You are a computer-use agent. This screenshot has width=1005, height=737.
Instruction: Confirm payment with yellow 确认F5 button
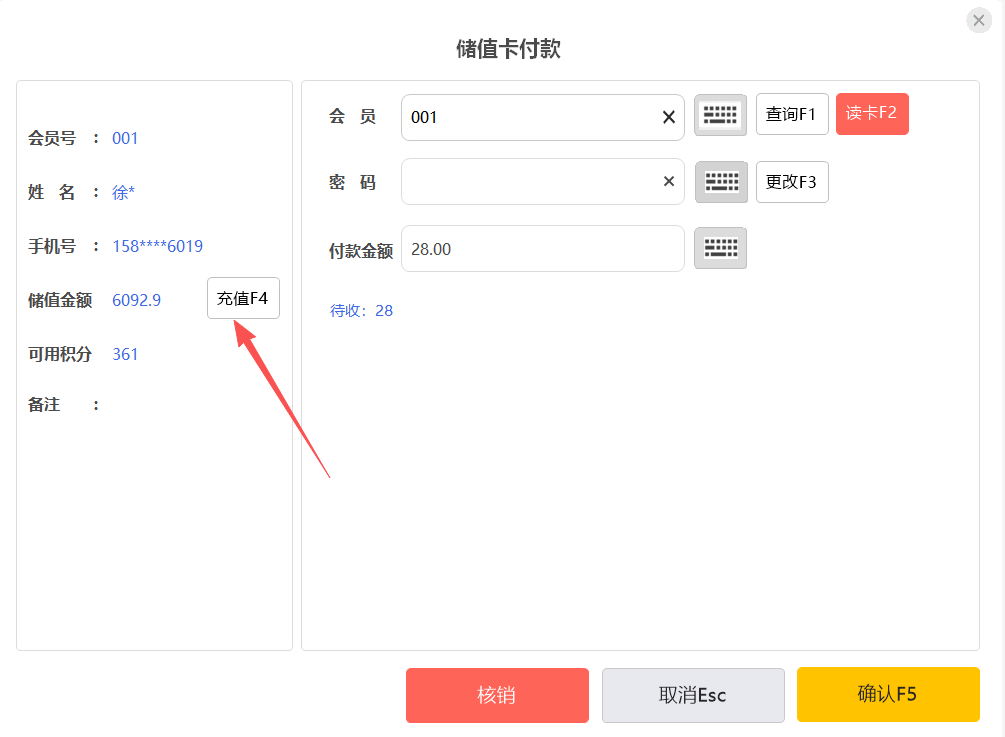coord(887,694)
